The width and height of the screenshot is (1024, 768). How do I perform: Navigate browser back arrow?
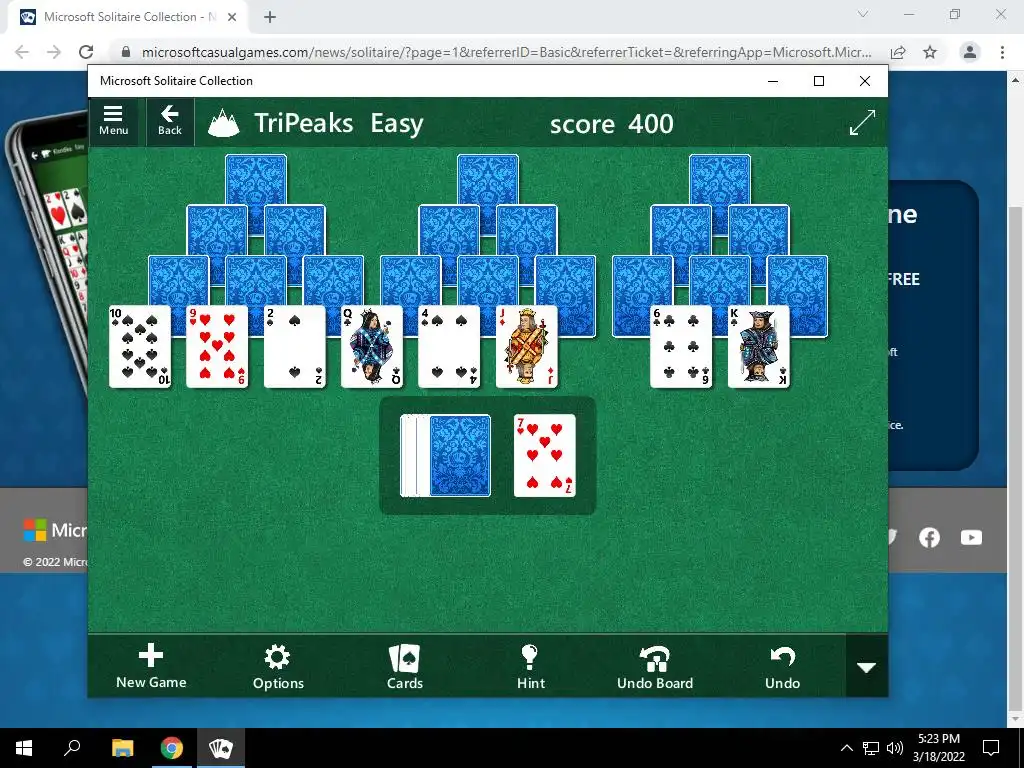pos(22,52)
